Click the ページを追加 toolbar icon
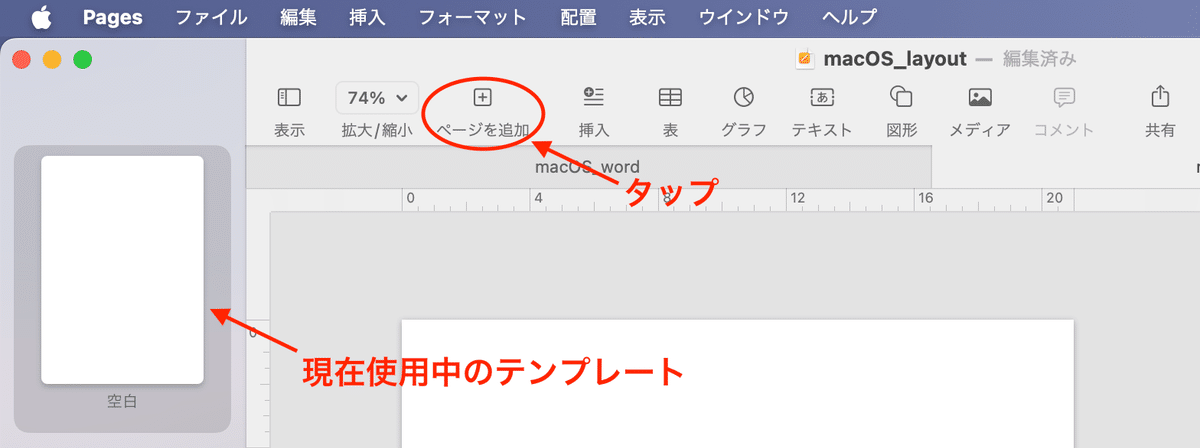1200x448 pixels. (x=483, y=97)
